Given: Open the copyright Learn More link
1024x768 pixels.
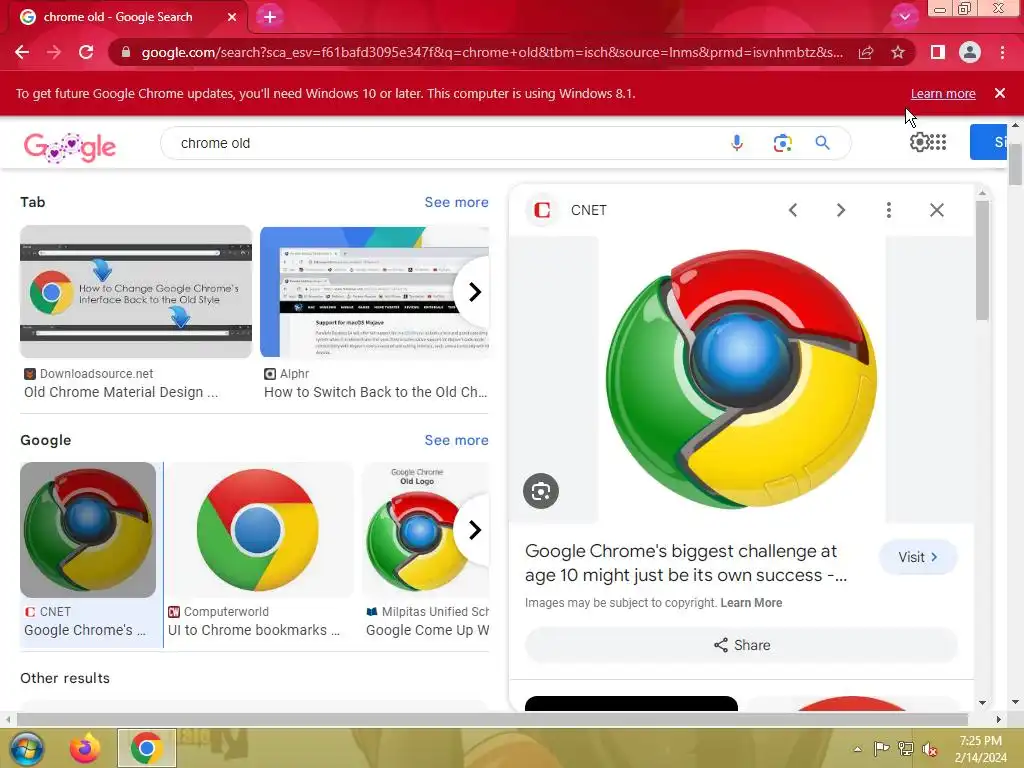Looking at the screenshot, I should click(x=751, y=603).
